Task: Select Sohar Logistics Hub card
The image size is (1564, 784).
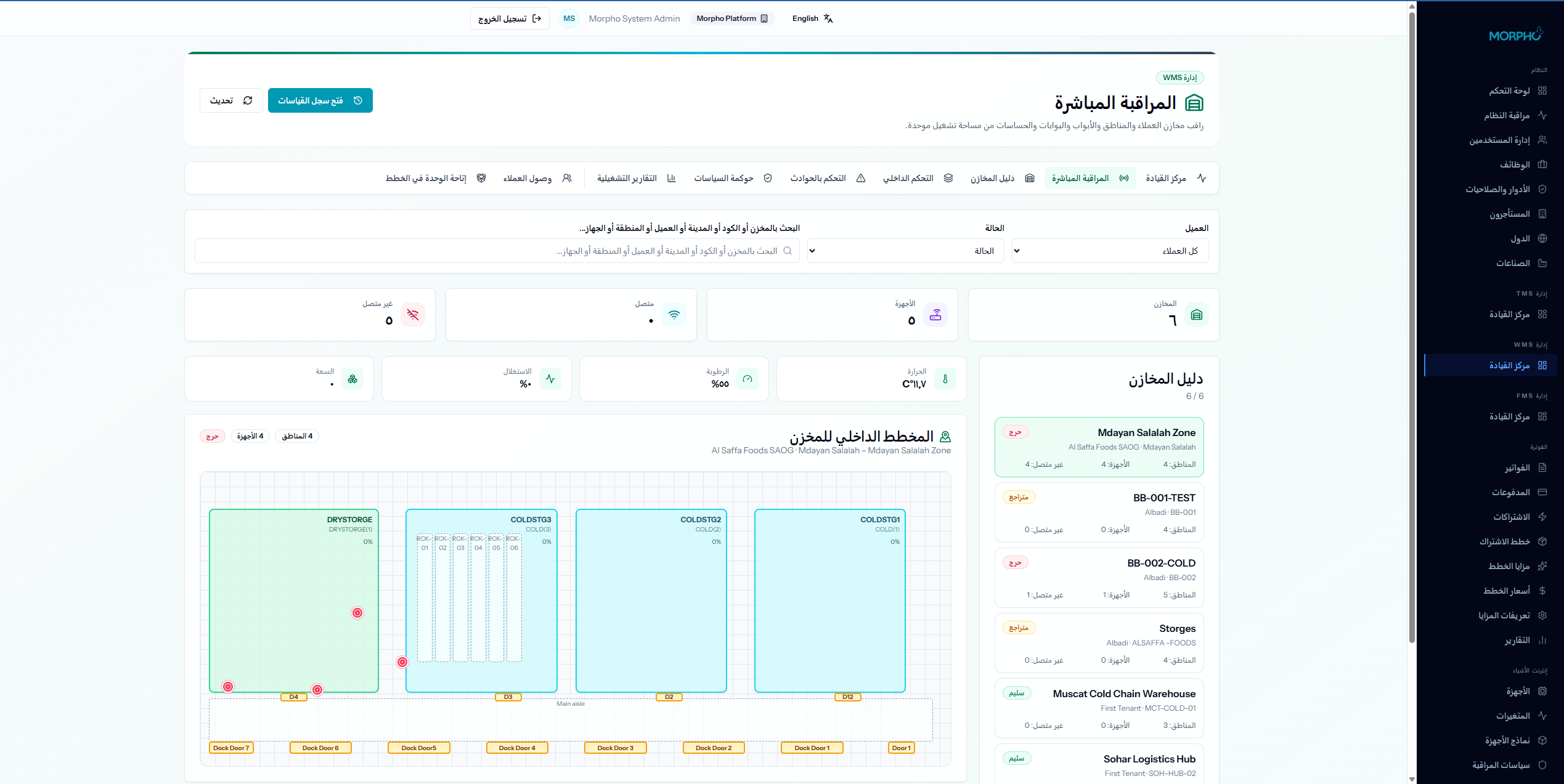Action: (x=1099, y=764)
